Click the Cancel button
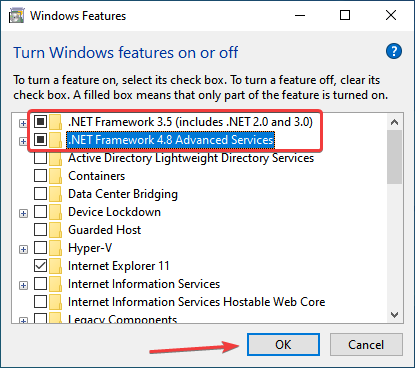 (x=366, y=344)
